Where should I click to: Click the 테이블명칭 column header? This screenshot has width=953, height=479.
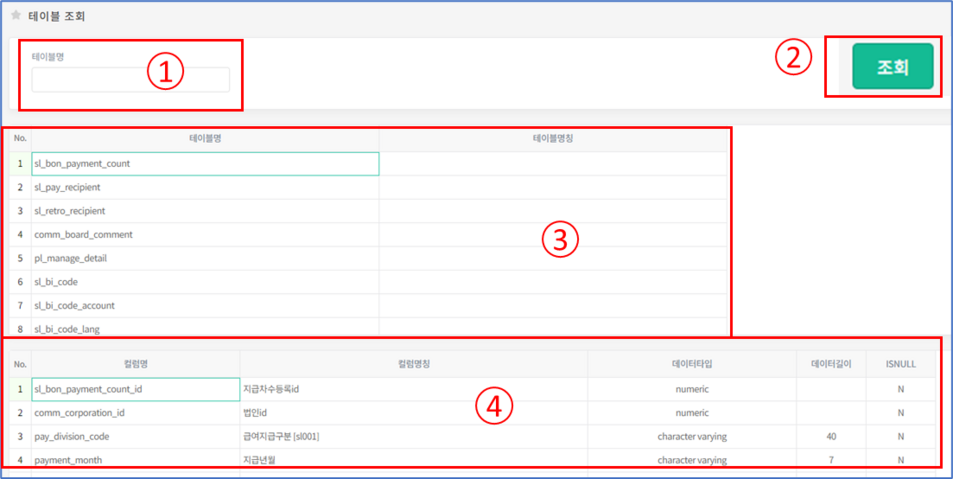(552, 139)
